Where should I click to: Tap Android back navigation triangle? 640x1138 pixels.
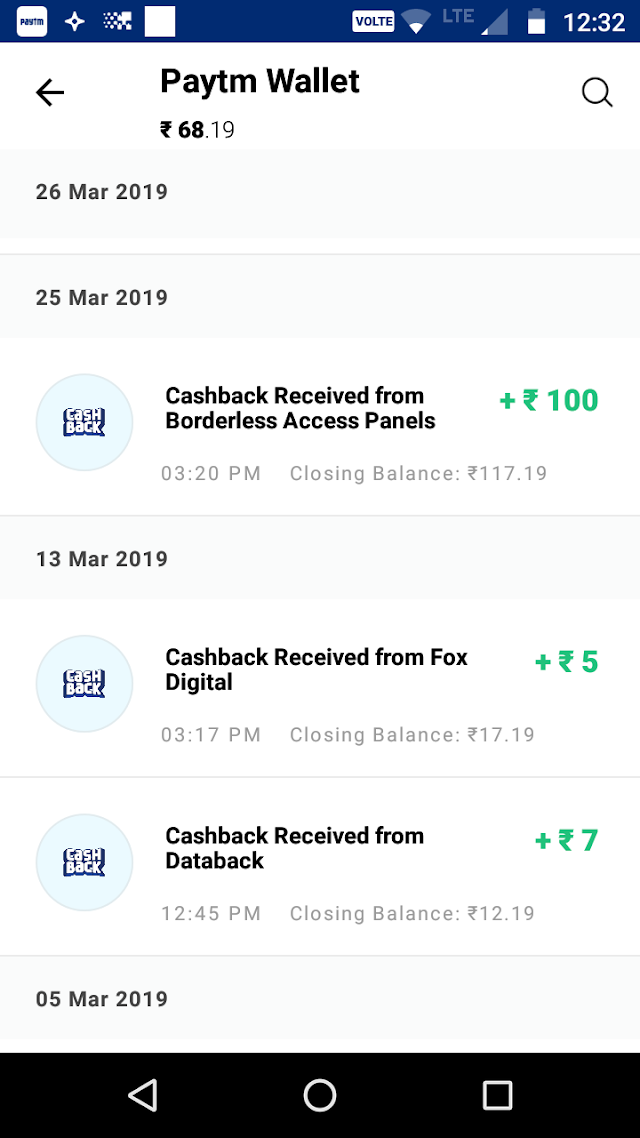pyautogui.click(x=143, y=1094)
